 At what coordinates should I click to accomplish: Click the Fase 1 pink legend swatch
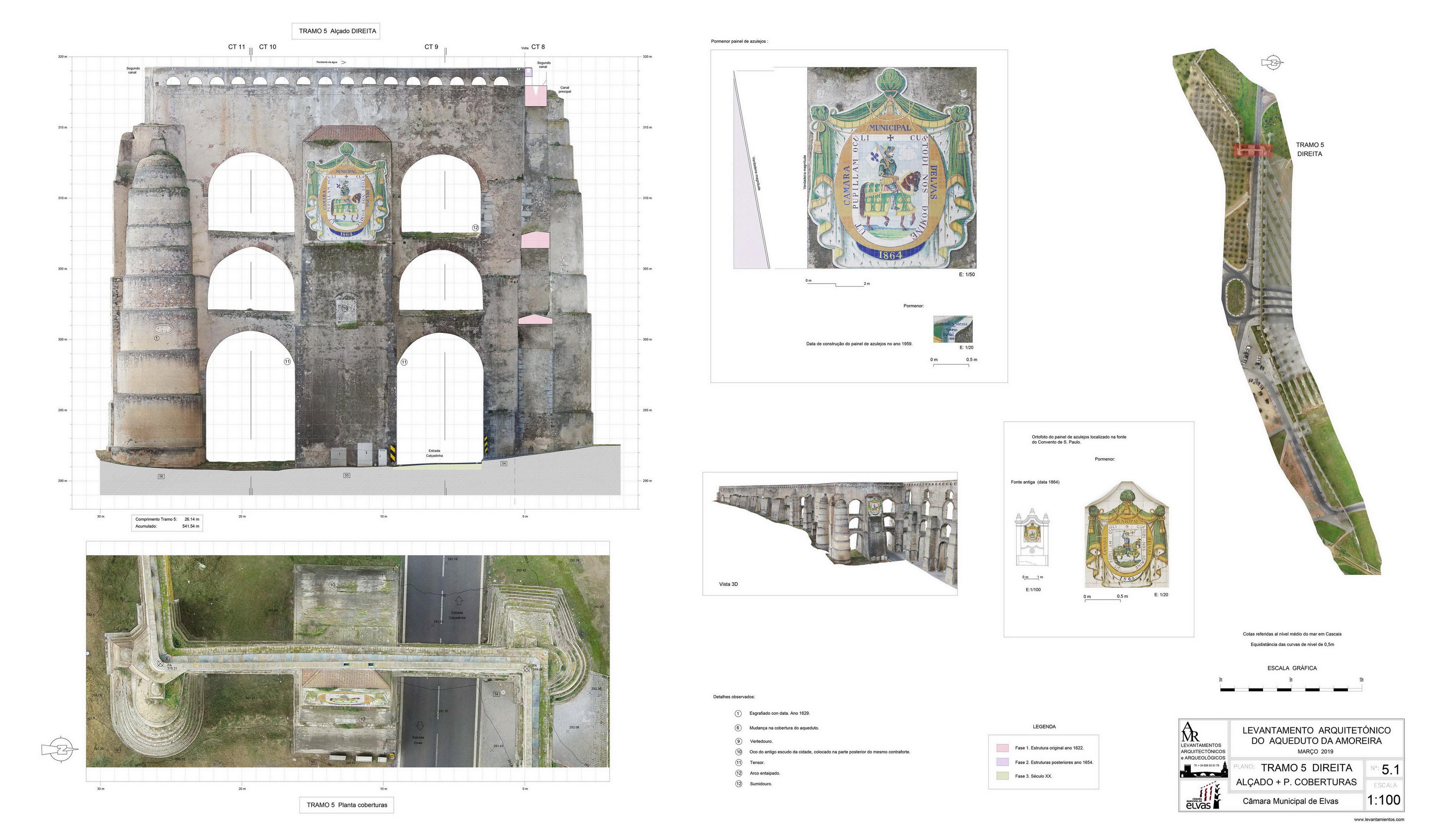1002,748
